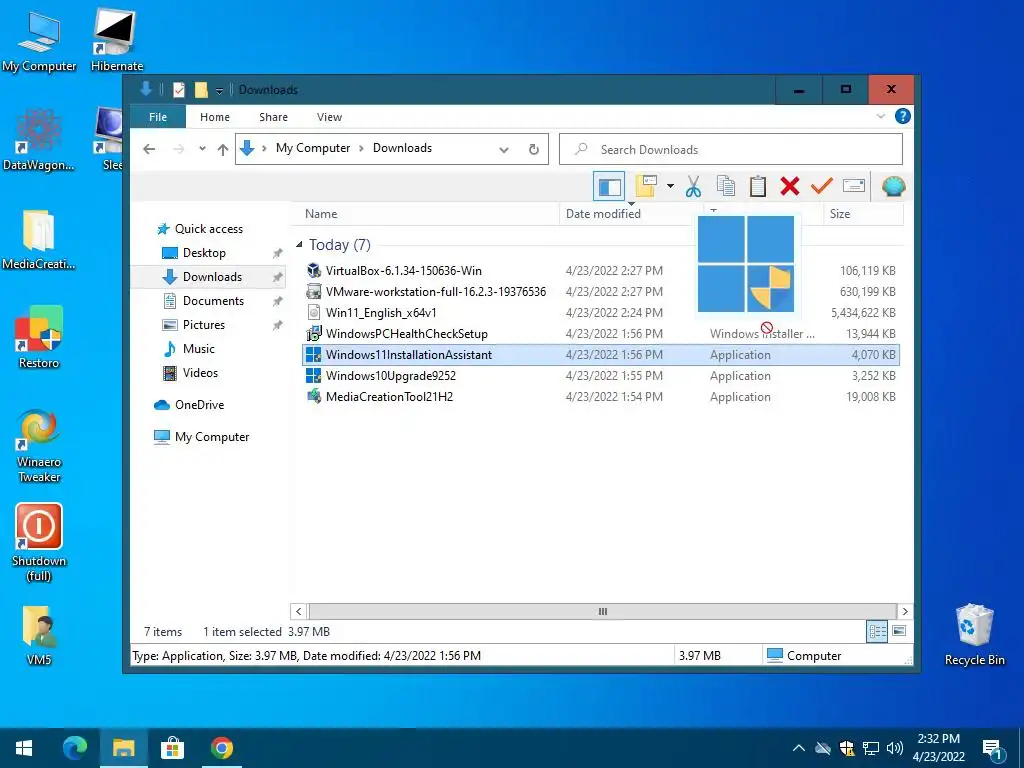Open the Home ribbon tab
1024x768 pixels.
(215, 117)
